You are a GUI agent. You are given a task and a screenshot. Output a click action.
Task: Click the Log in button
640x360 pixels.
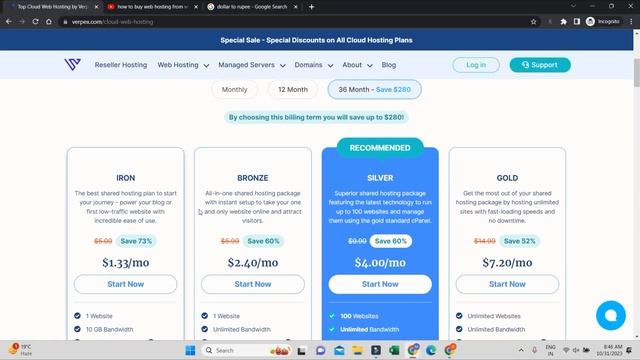[476, 65]
